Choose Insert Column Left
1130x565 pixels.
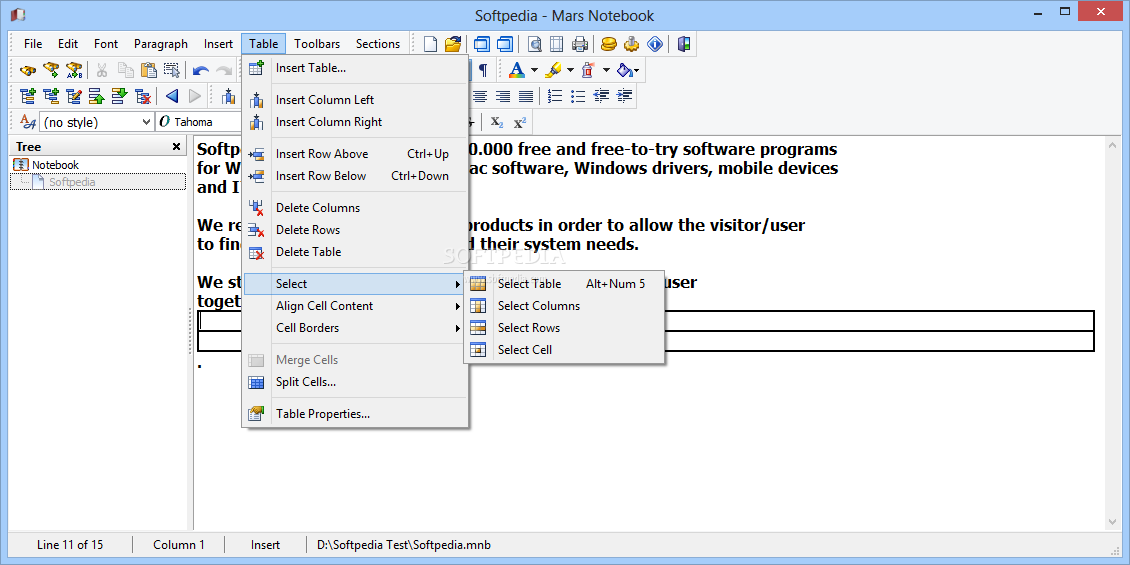coord(357,100)
